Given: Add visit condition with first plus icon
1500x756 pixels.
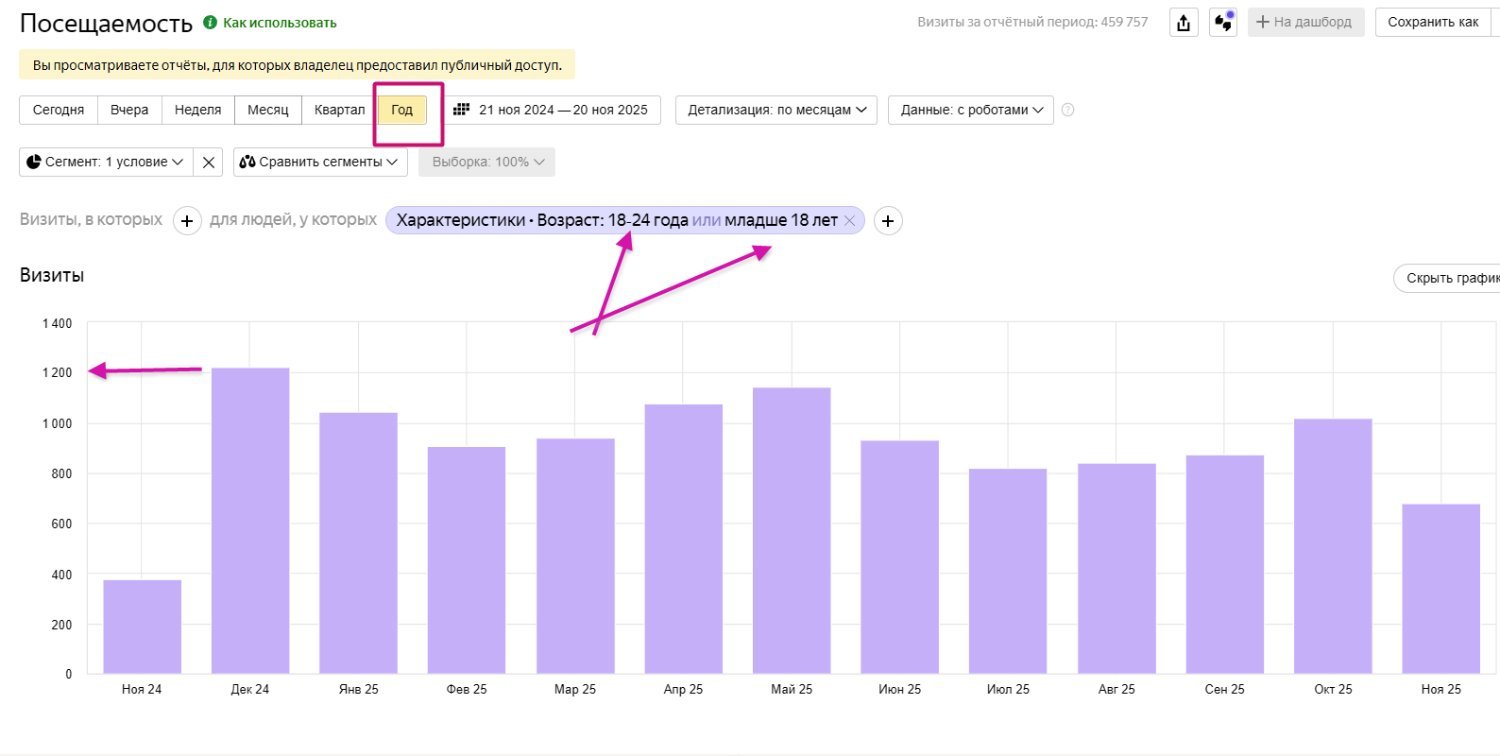Looking at the screenshot, I should pos(187,220).
